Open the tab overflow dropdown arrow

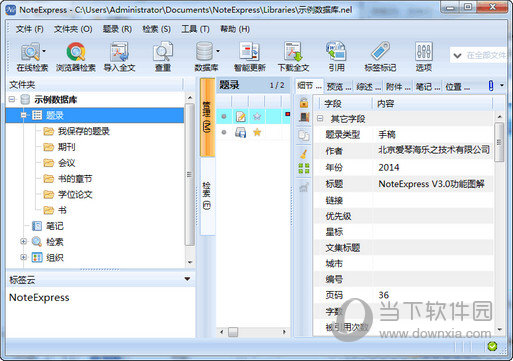point(502,85)
